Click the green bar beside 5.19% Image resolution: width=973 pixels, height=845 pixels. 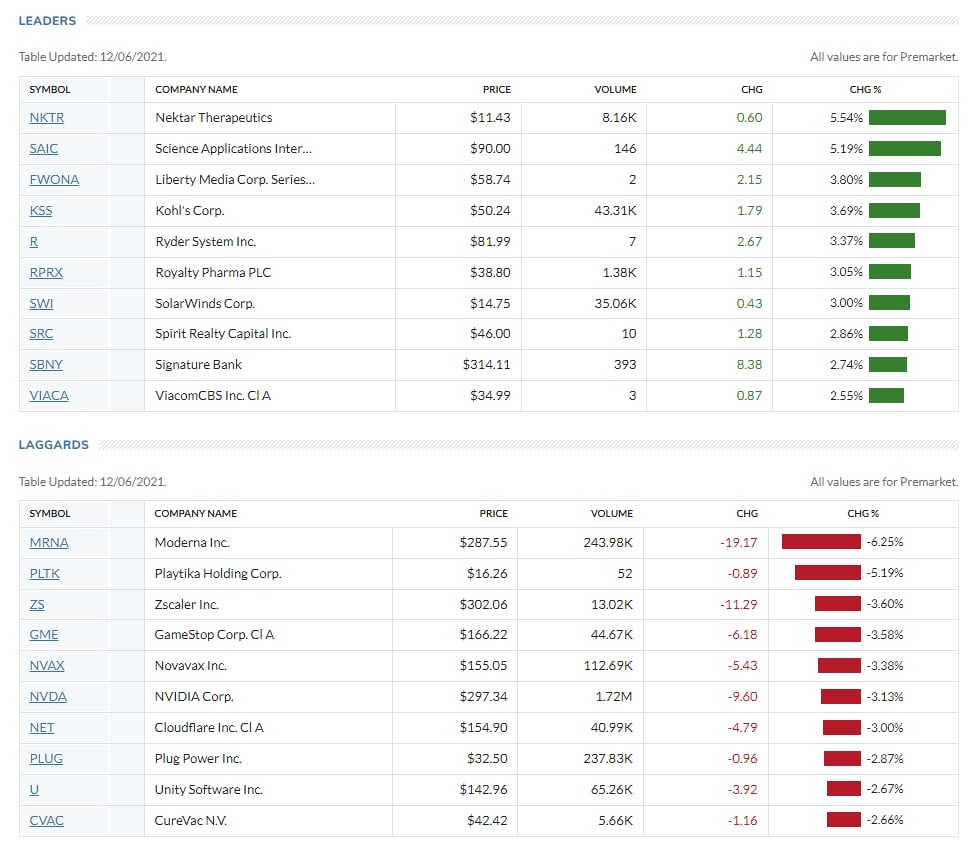pos(905,148)
